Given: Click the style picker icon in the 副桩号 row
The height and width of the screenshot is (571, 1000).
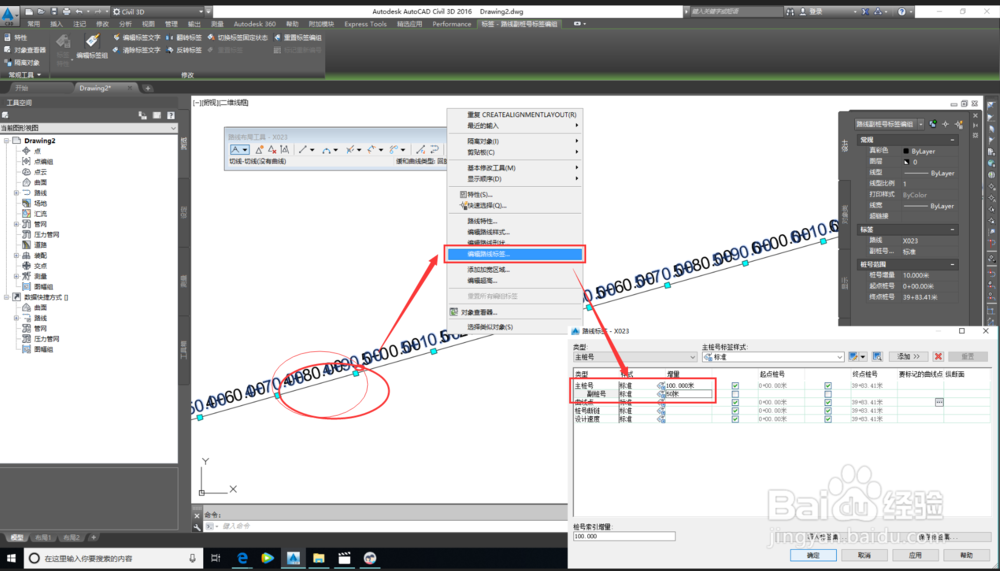Looking at the screenshot, I should (x=661, y=394).
